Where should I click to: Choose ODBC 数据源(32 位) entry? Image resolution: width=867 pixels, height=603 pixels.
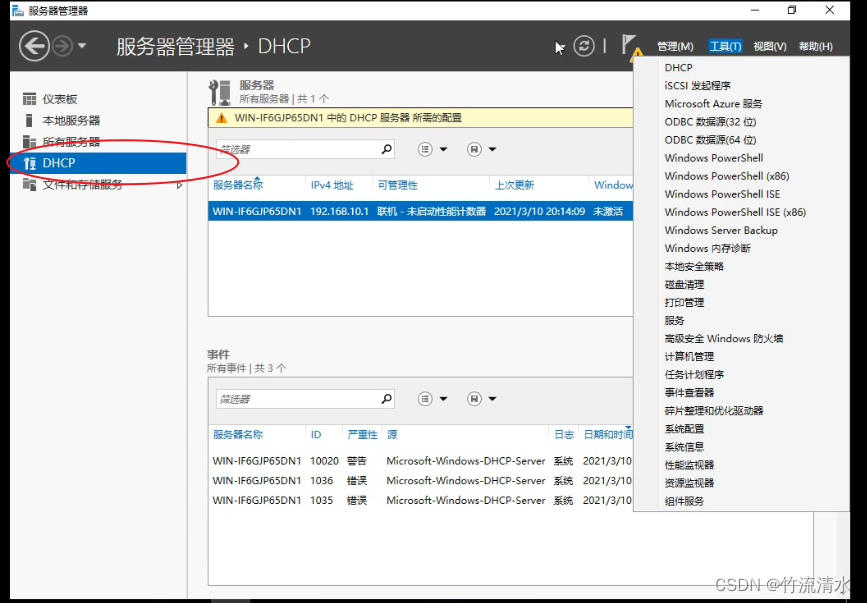click(x=710, y=122)
